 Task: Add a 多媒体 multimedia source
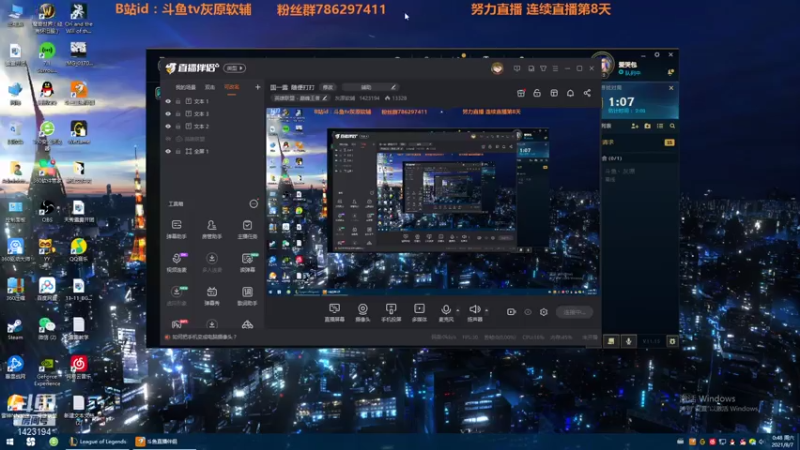(x=419, y=312)
